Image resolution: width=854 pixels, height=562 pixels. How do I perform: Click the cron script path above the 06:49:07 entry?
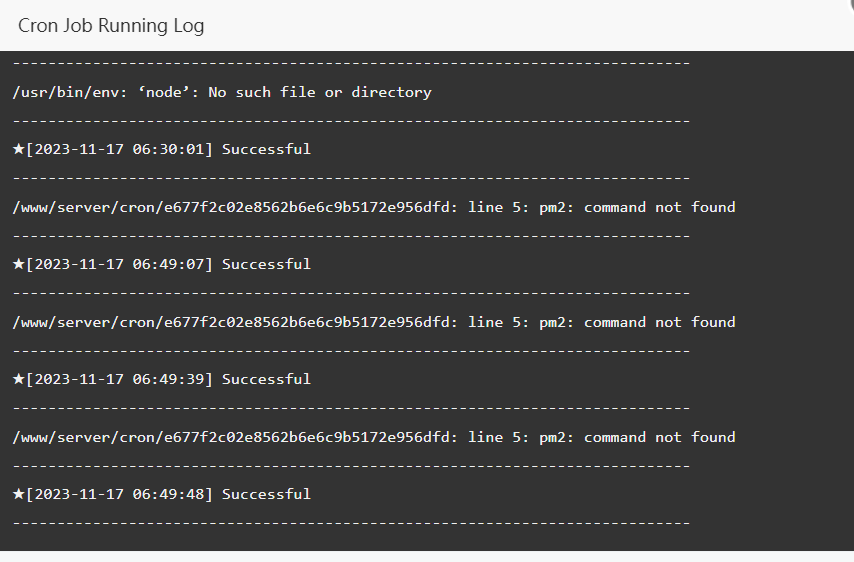[x=234, y=207]
